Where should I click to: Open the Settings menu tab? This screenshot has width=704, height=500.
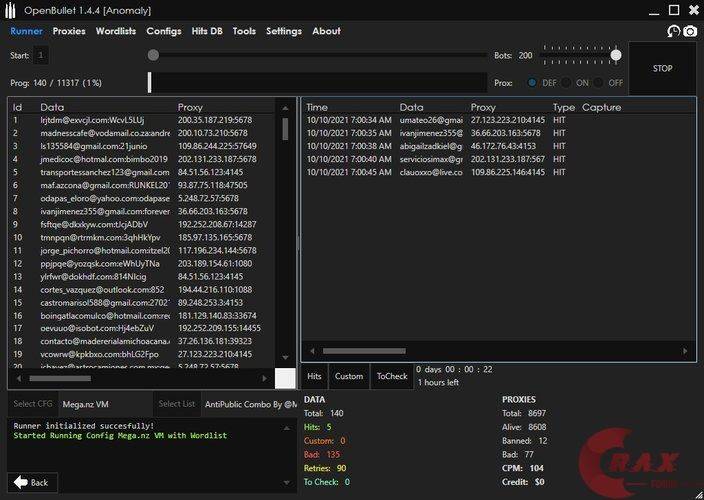pos(283,31)
